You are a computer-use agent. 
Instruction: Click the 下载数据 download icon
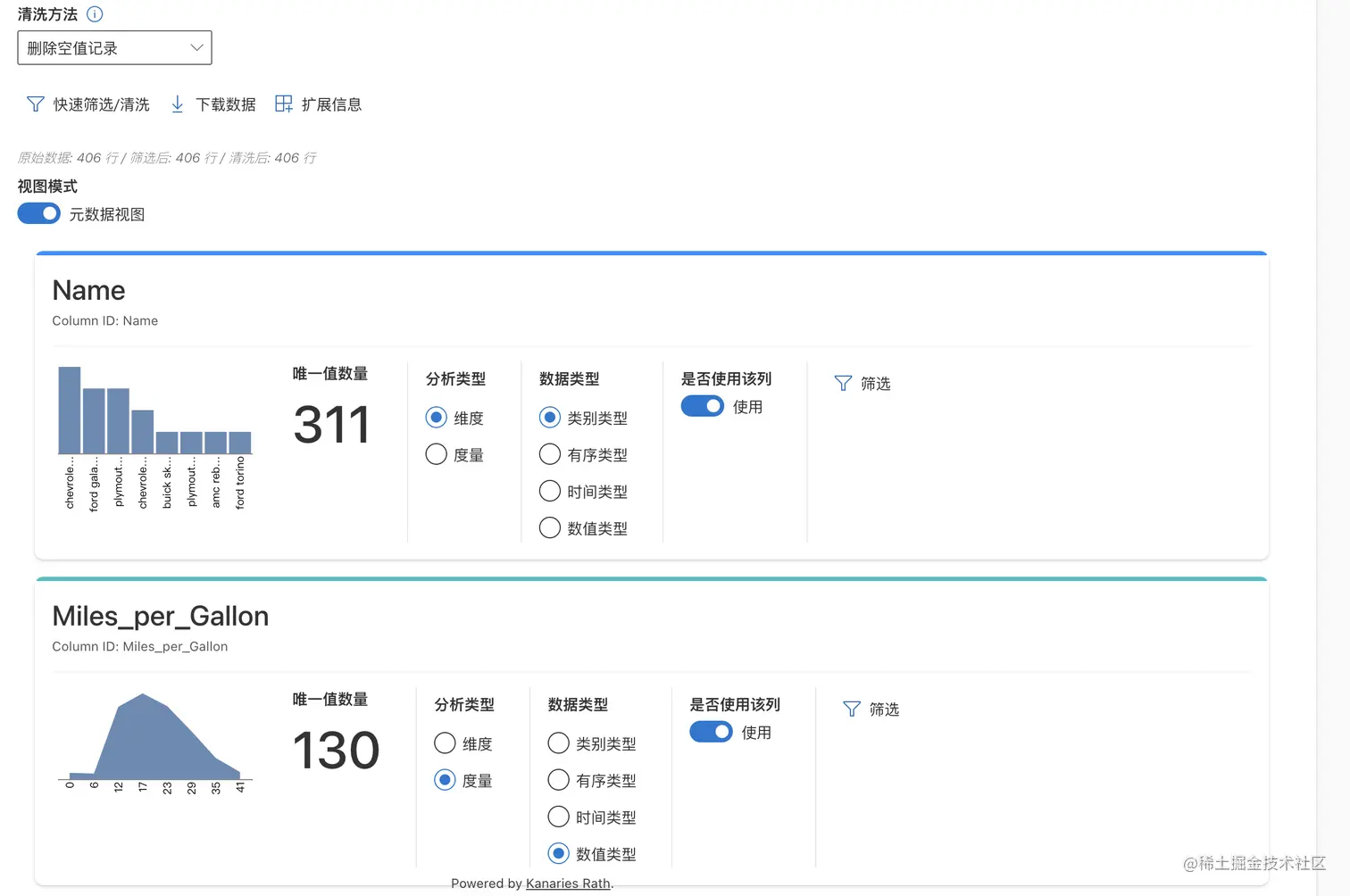178,104
